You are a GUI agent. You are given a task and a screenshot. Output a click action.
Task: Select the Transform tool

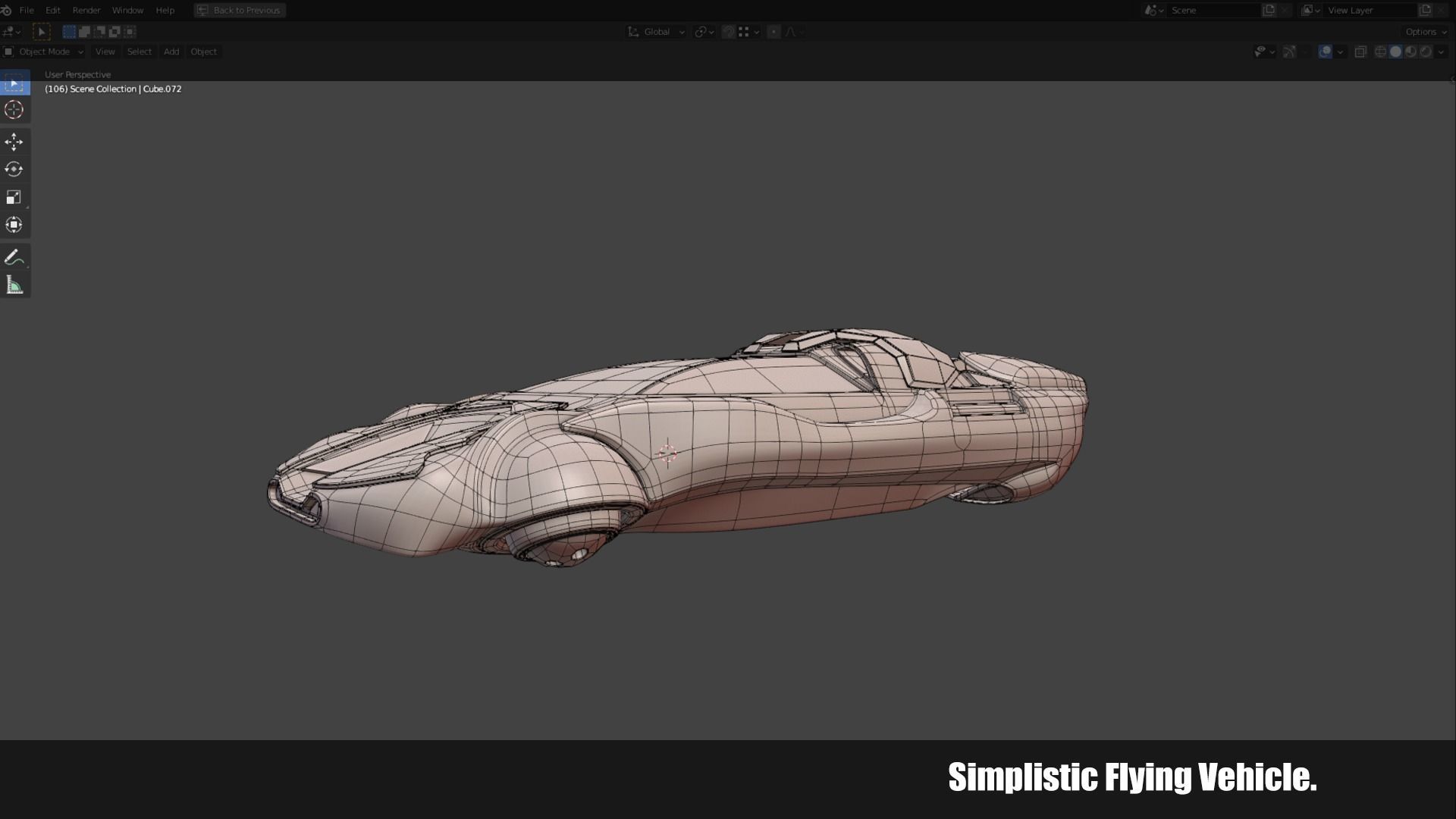coord(14,224)
